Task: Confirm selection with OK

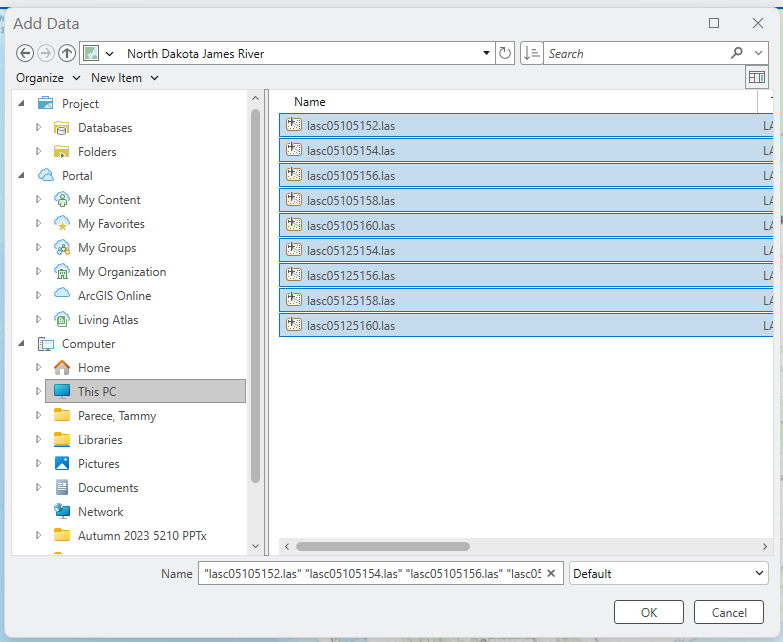Action: (649, 612)
